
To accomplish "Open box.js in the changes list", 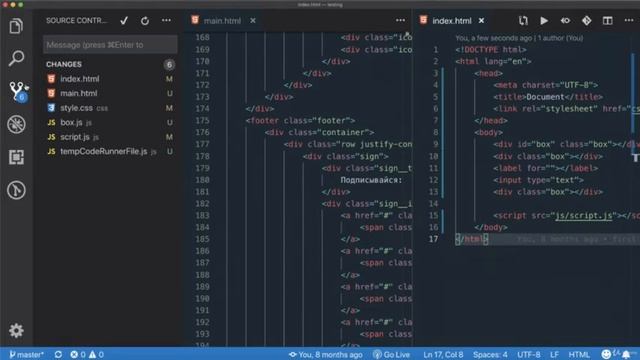I will (110, 122).
